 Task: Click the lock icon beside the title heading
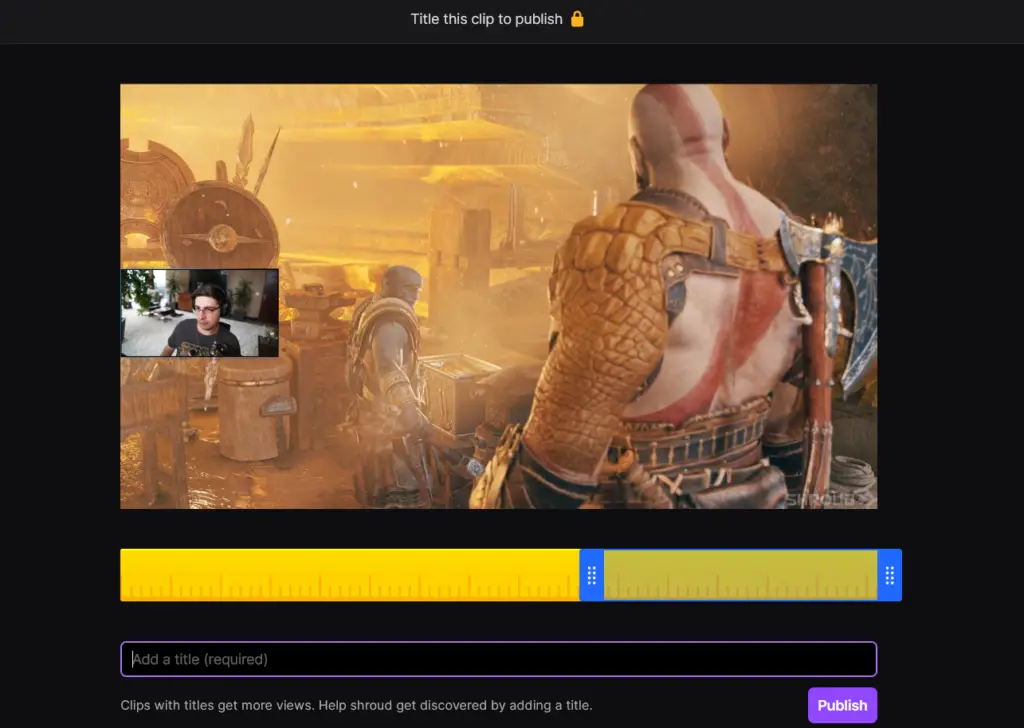[x=577, y=19]
